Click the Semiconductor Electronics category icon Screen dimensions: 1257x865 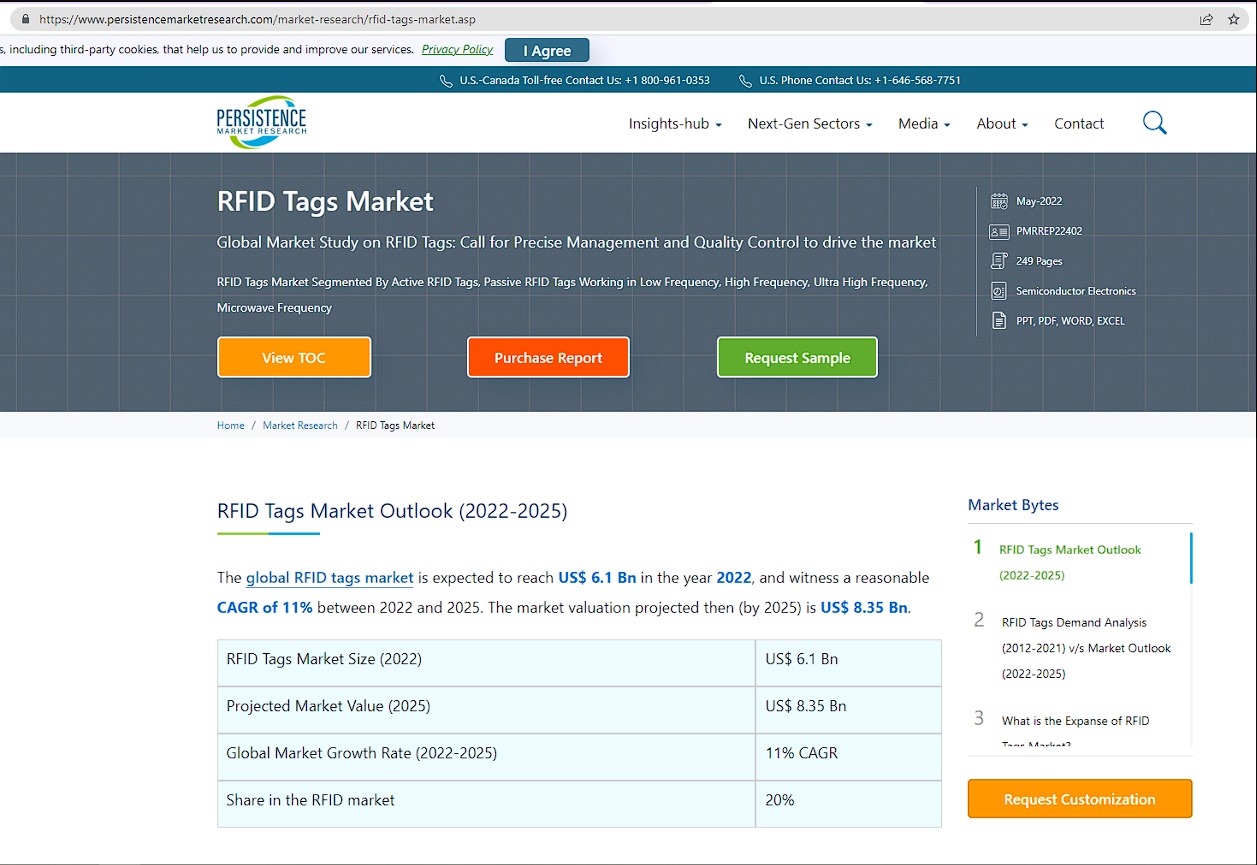[x=998, y=290]
